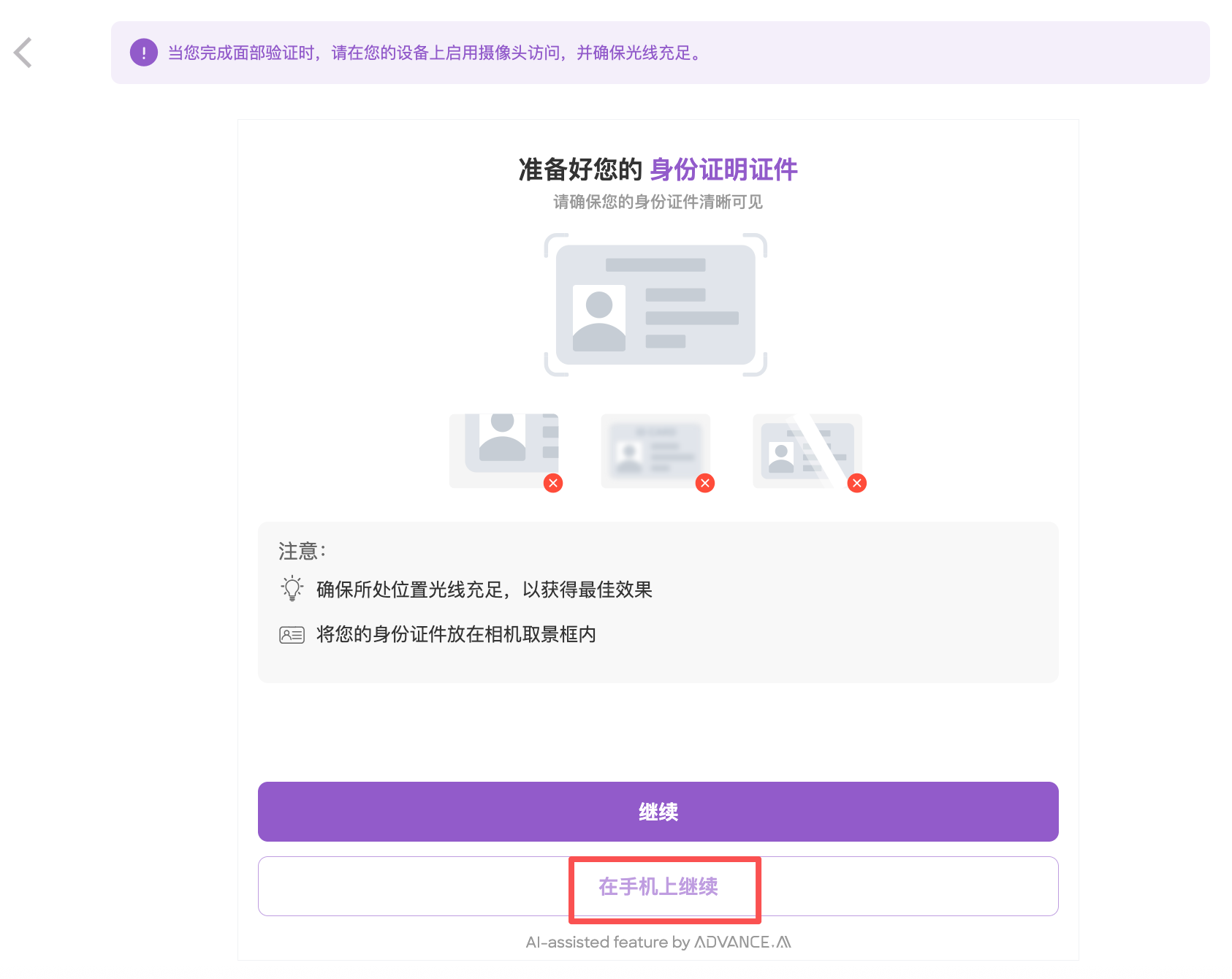Click the 确保所处位置光线充足 tip text
This screenshot has height=979, width=1232.
[x=484, y=590]
